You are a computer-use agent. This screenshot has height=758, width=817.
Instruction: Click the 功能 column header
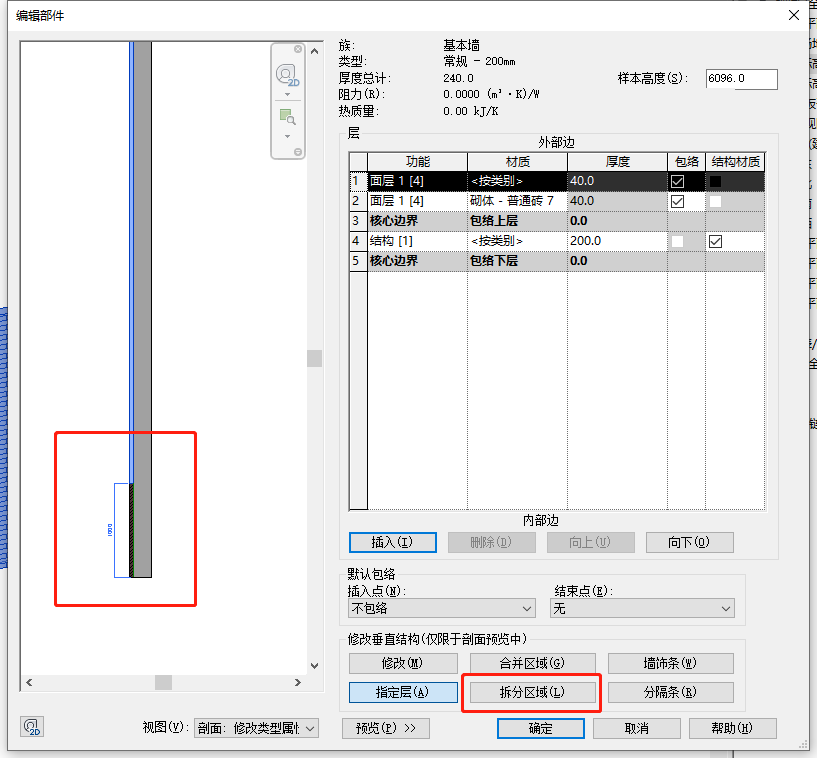pyautogui.click(x=417, y=162)
